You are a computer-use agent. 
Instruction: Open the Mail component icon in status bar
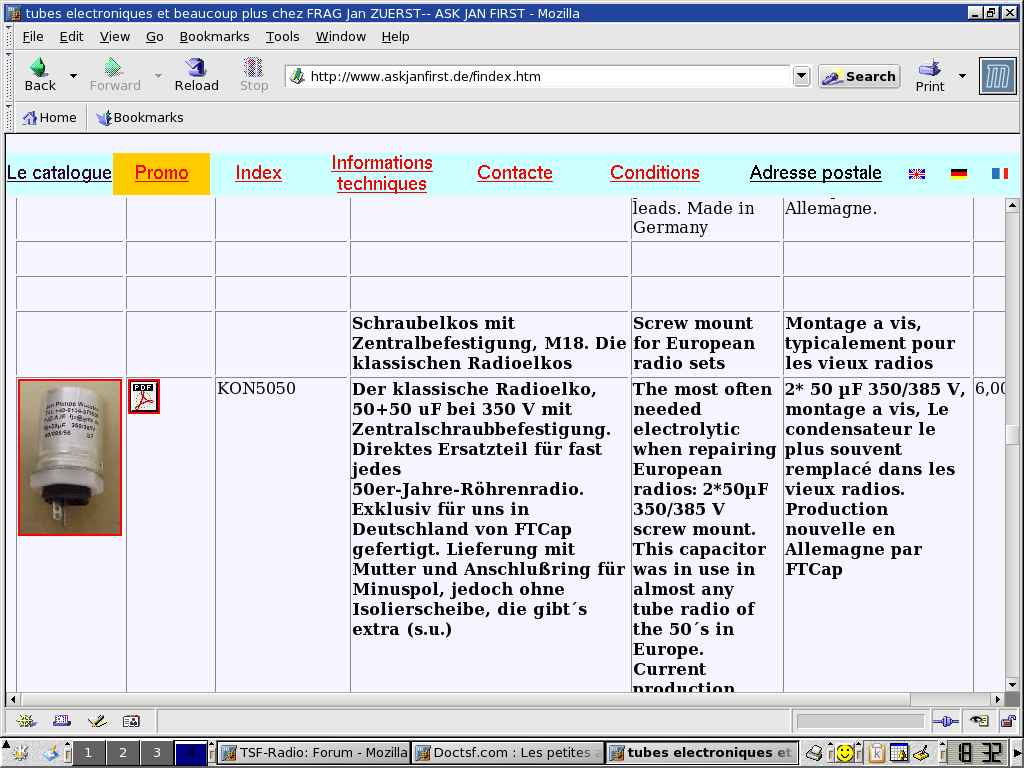point(62,721)
